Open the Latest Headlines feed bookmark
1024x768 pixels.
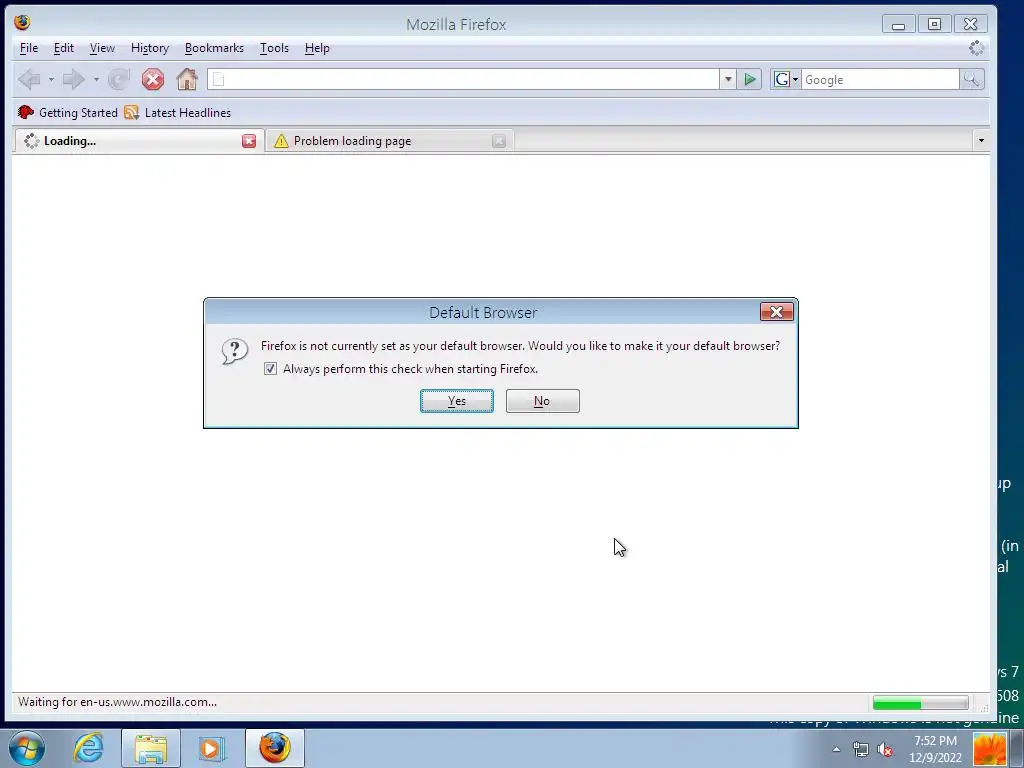click(178, 112)
